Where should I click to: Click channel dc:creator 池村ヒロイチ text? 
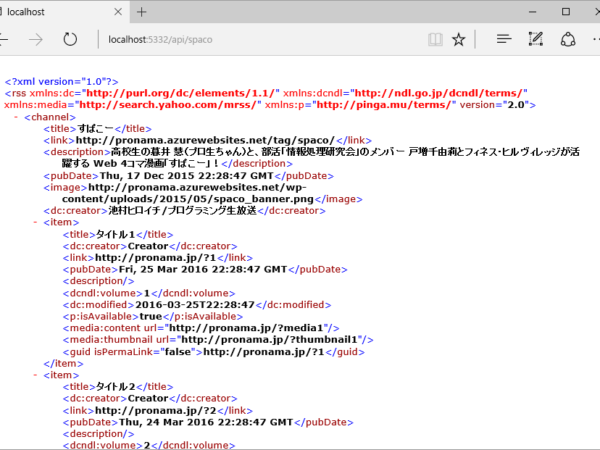coord(182,210)
